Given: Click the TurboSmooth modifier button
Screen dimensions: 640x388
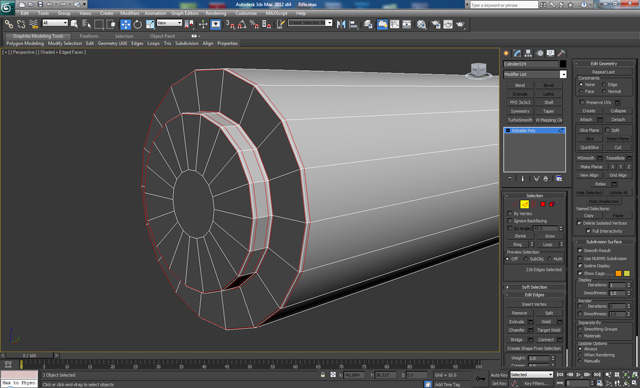Looking at the screenshot, I should pyautogui.click(x=520, y=120).
